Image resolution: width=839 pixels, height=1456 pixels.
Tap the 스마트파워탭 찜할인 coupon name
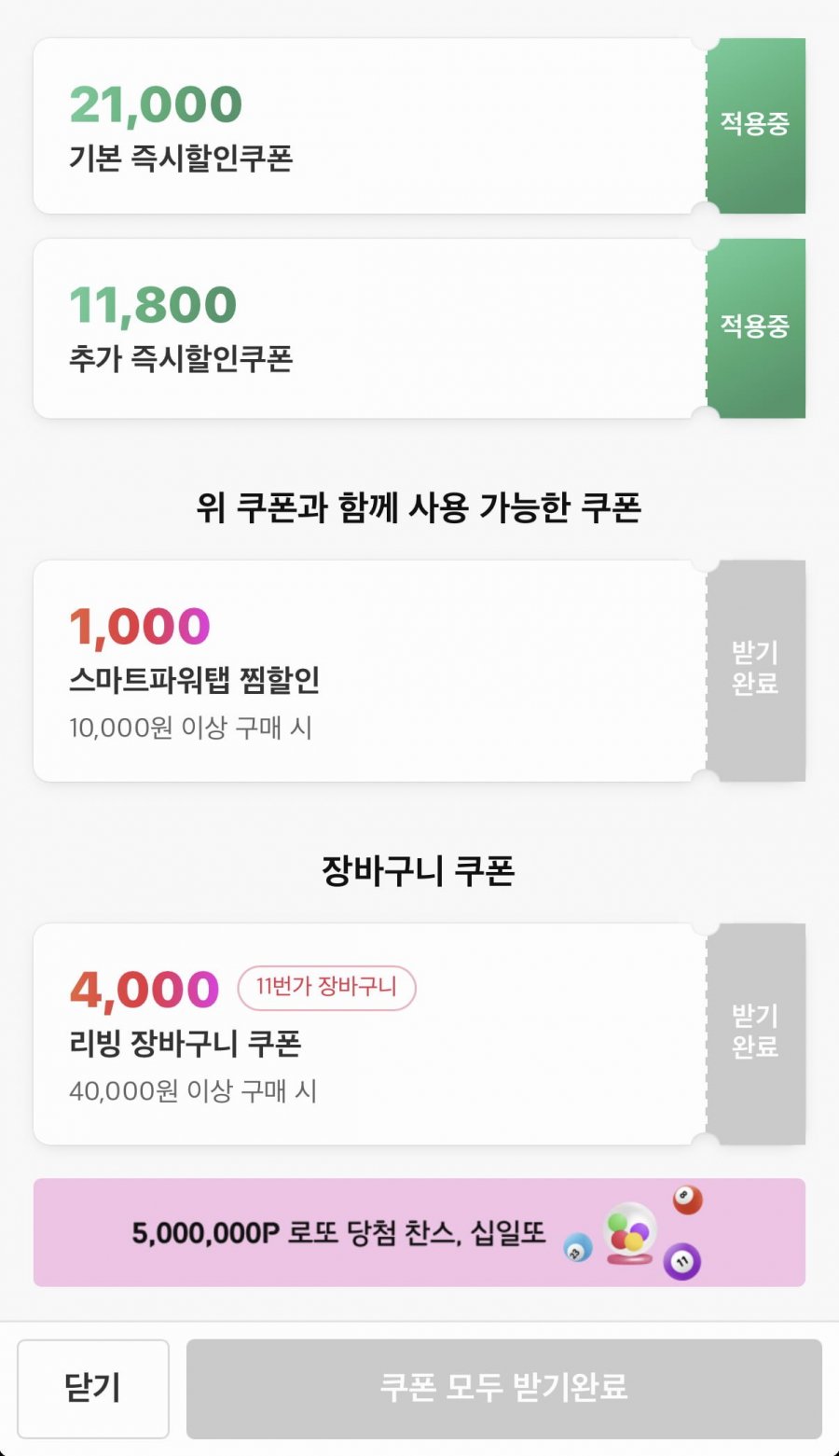195,680
